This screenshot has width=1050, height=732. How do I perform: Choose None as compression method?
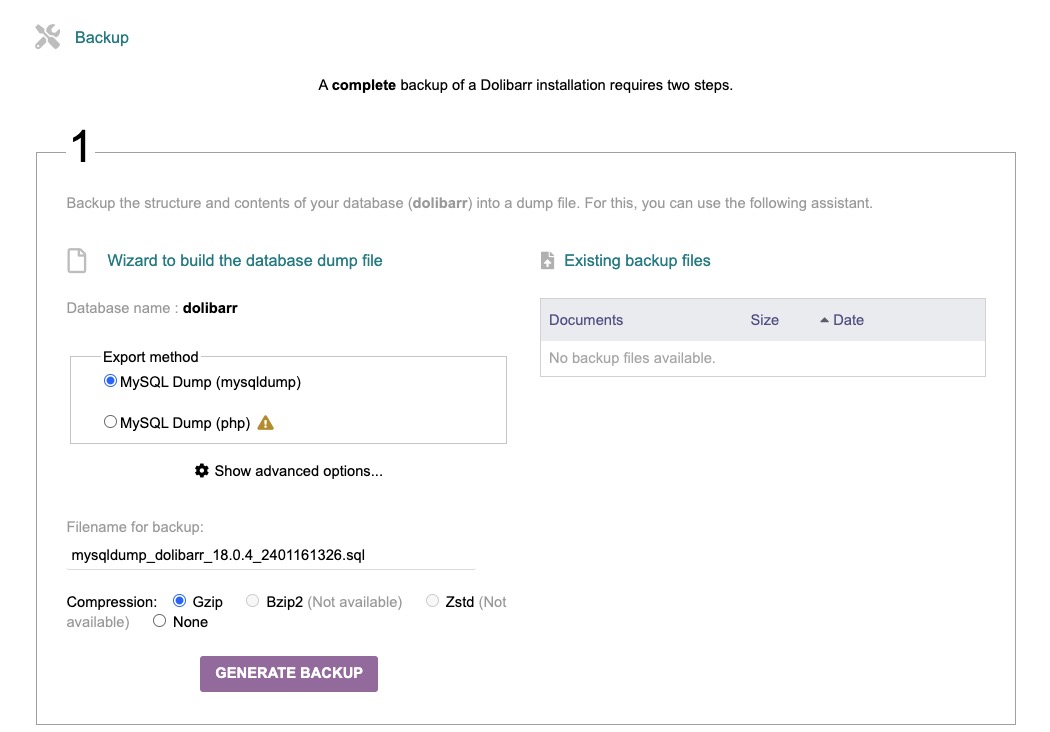(x=159, y=621)
